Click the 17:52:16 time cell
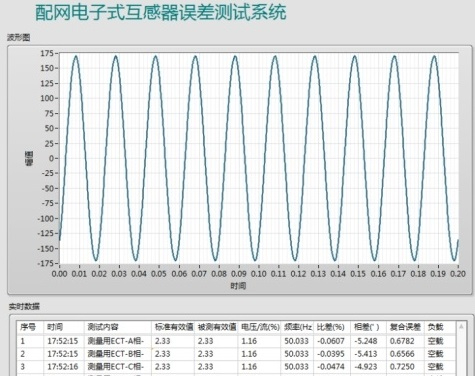The height and width of the screenshot is (376, 475). point(63,367)
